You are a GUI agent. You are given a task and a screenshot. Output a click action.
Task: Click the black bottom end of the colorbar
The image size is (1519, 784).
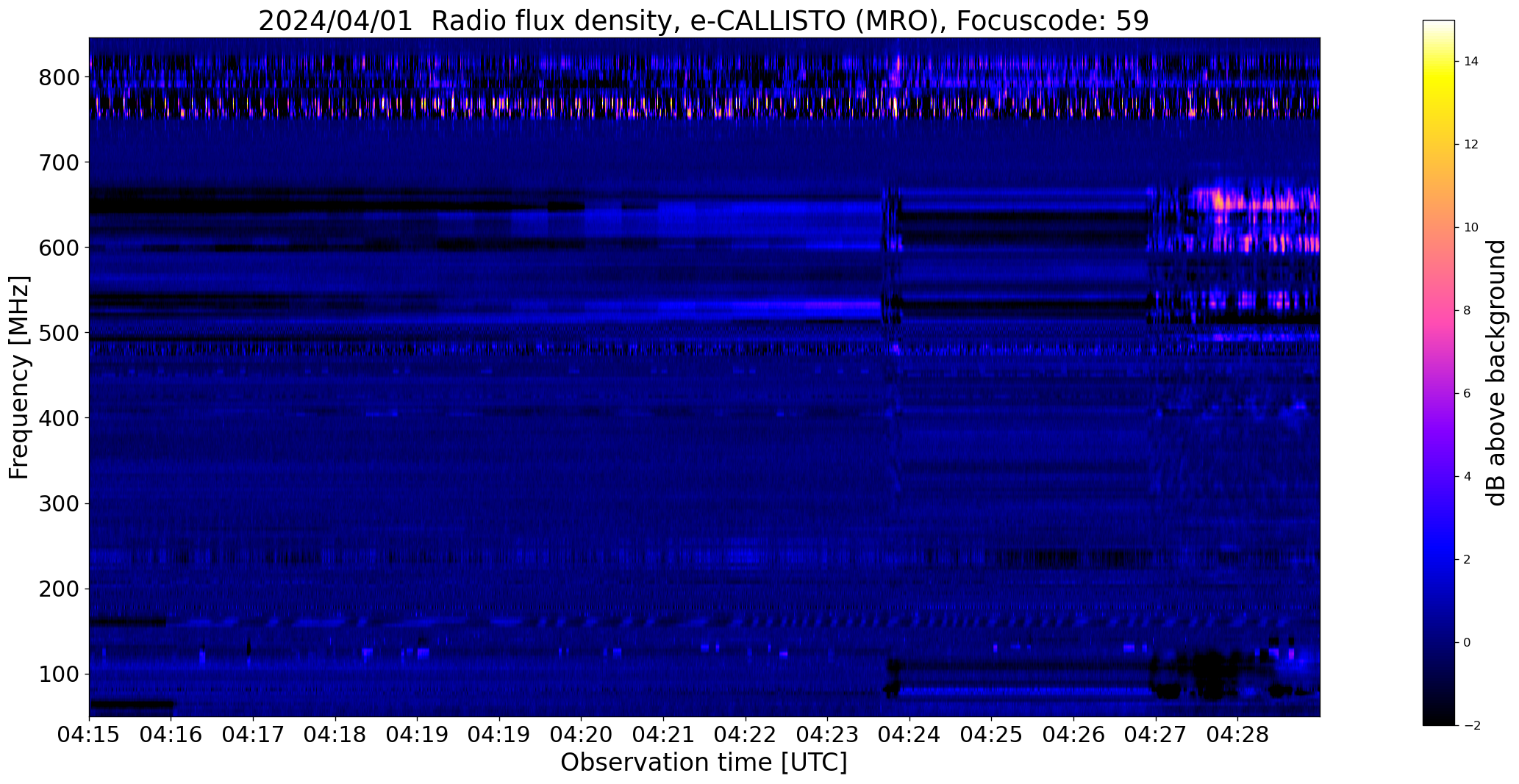pyautogui.click(x=1439, y=719)
